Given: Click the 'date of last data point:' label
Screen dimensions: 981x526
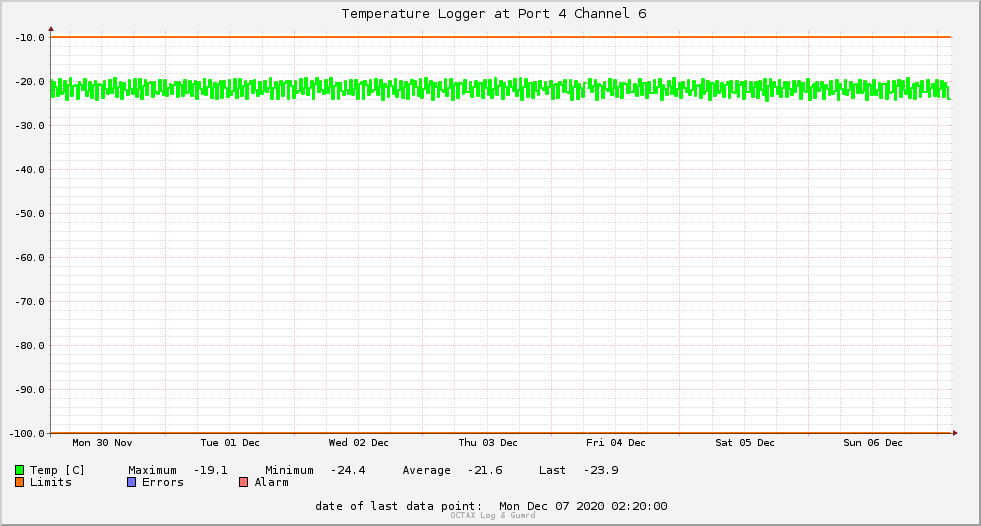Looking at the screenshot, I should tap(399, 506).
